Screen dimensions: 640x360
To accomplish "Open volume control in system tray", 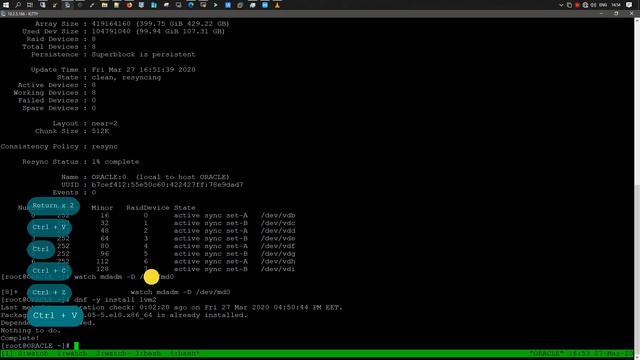I will tap(593, 5).
